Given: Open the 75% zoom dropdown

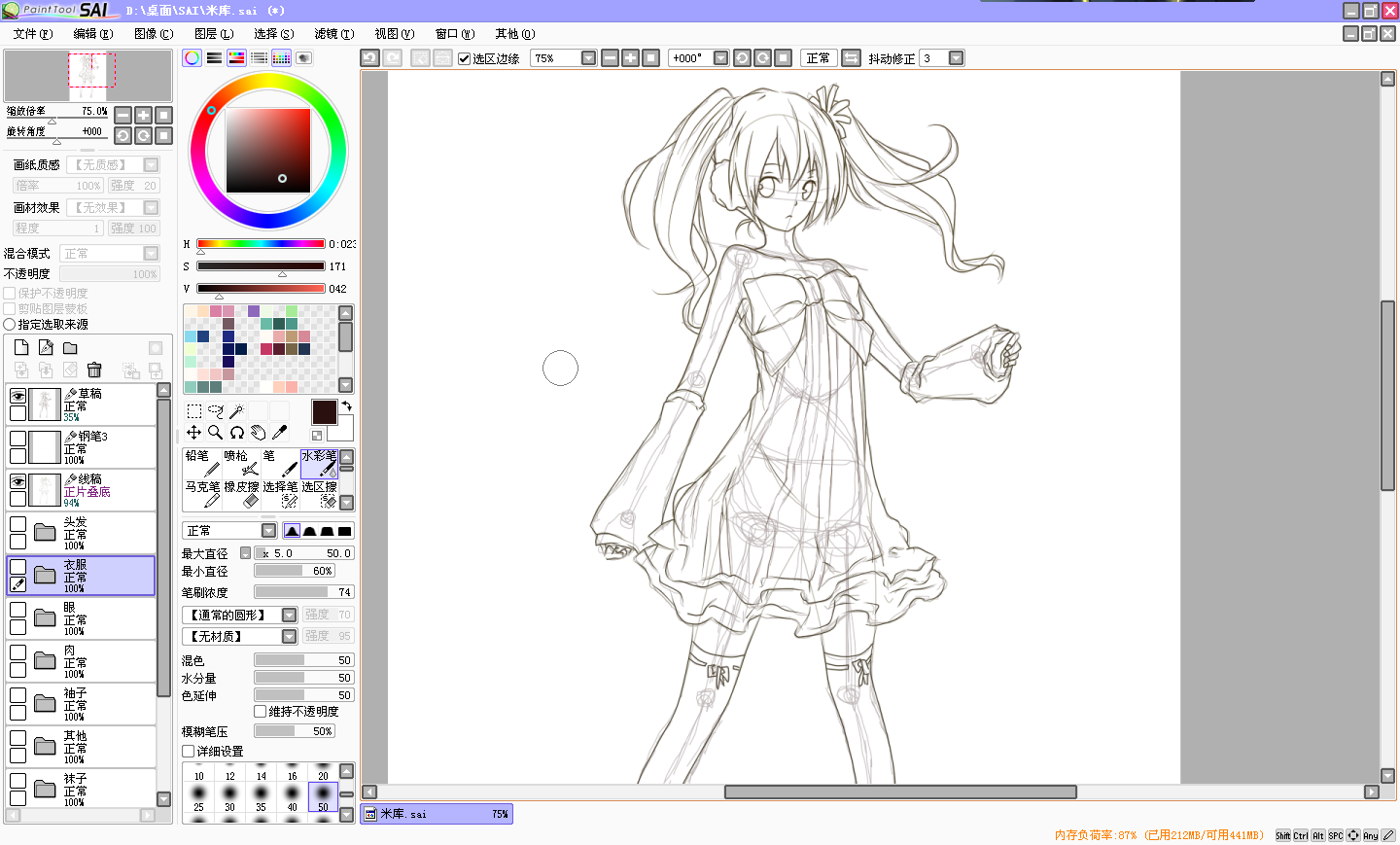Looking at the screenshot, I should (588, 58).
